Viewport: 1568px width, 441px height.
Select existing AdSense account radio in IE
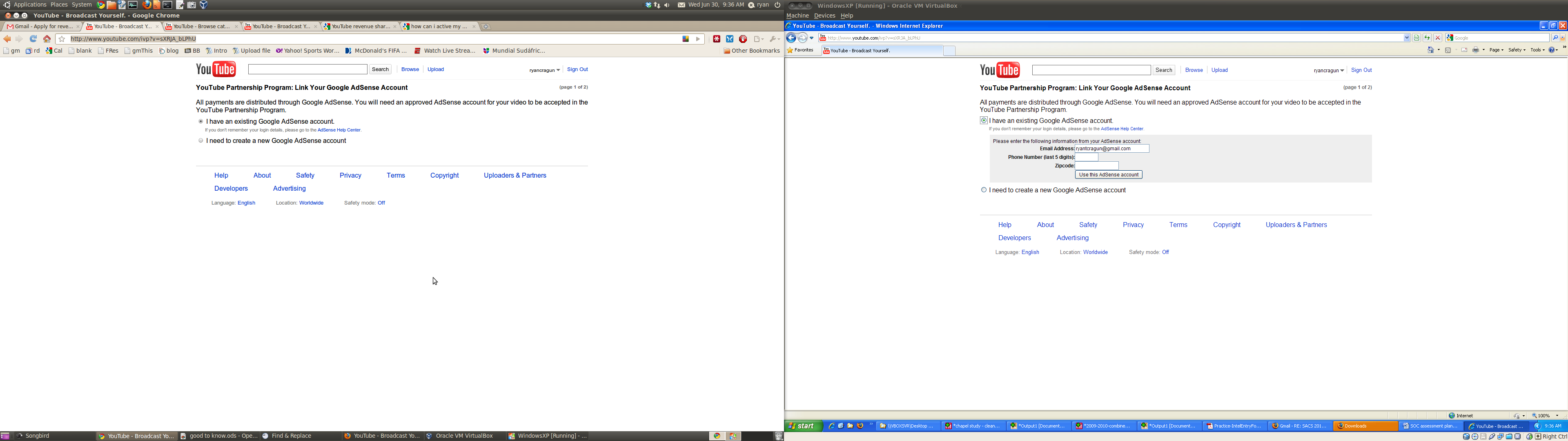984,120
